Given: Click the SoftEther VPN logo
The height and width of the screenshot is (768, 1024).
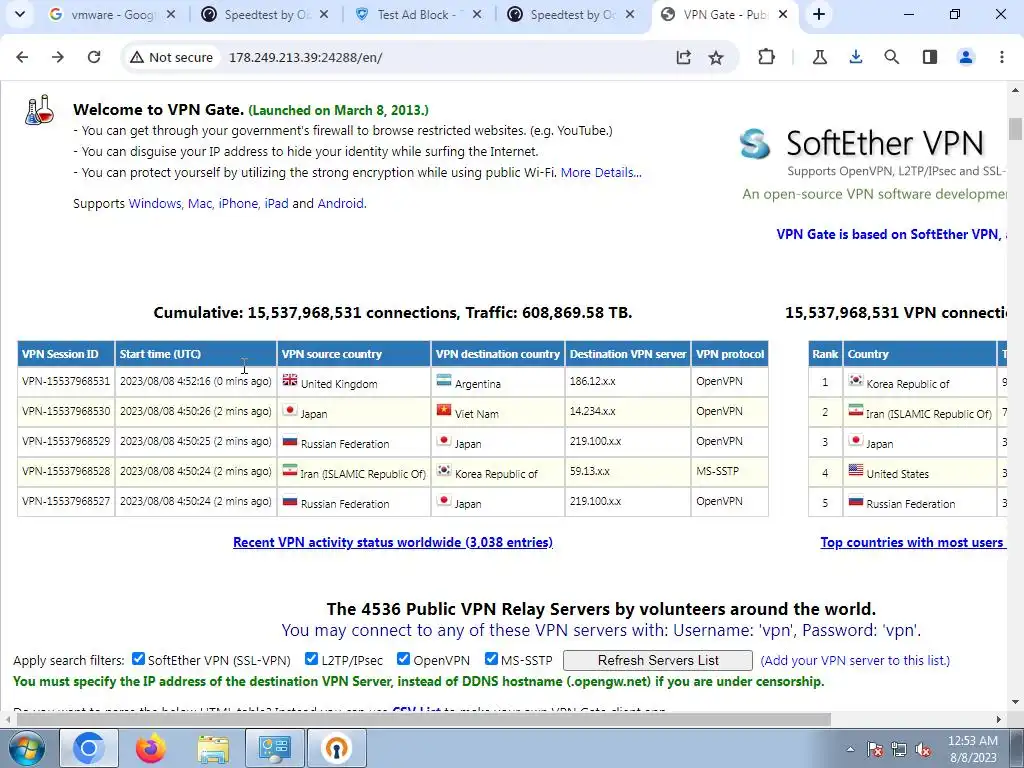Looking at the screenshot, I should tap(862, 144).
